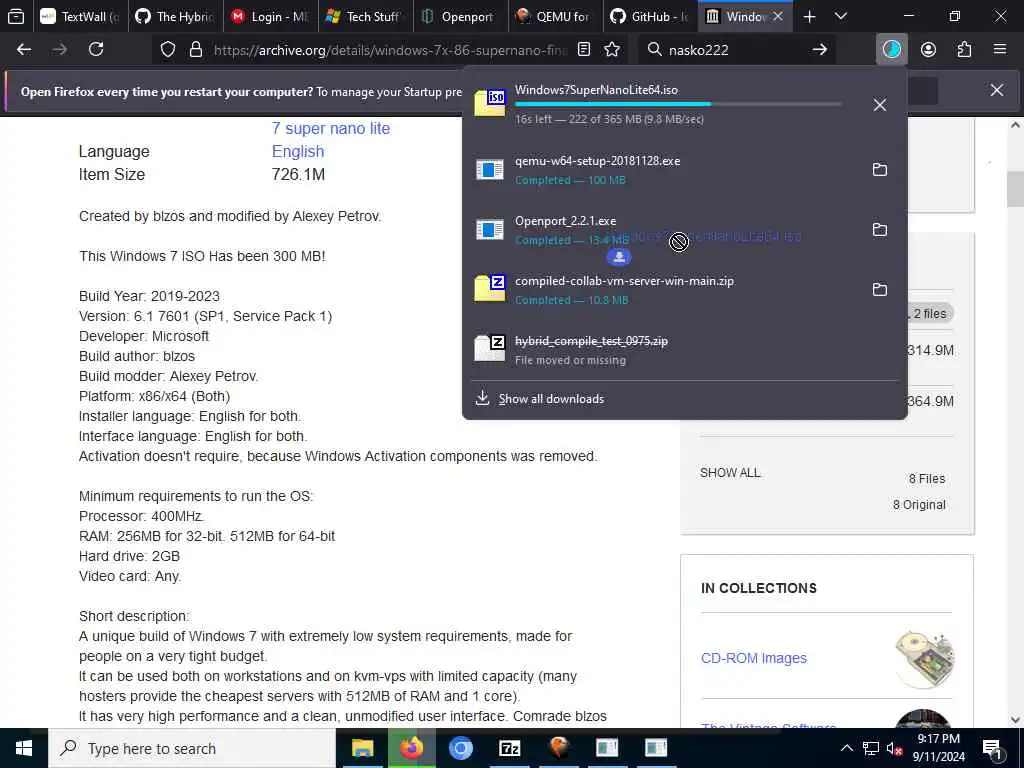Switch to the GitHub tab next to QEMU

(650, 16)
